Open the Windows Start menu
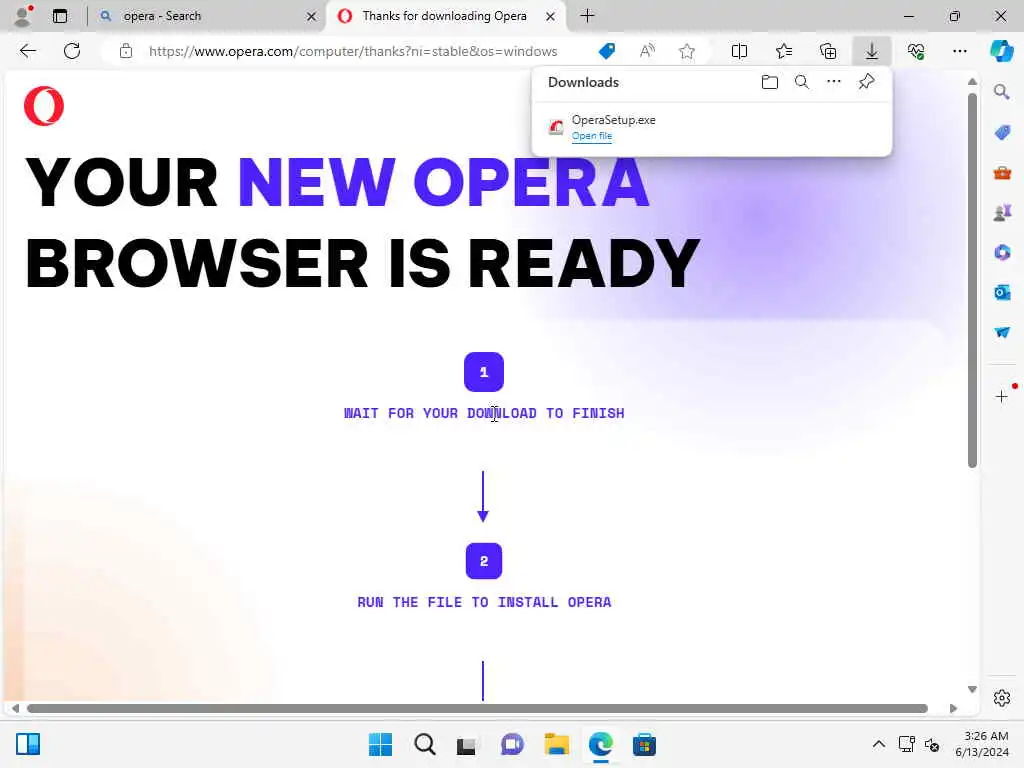The height and width of the screenshot is (768, 1024). 380,744
